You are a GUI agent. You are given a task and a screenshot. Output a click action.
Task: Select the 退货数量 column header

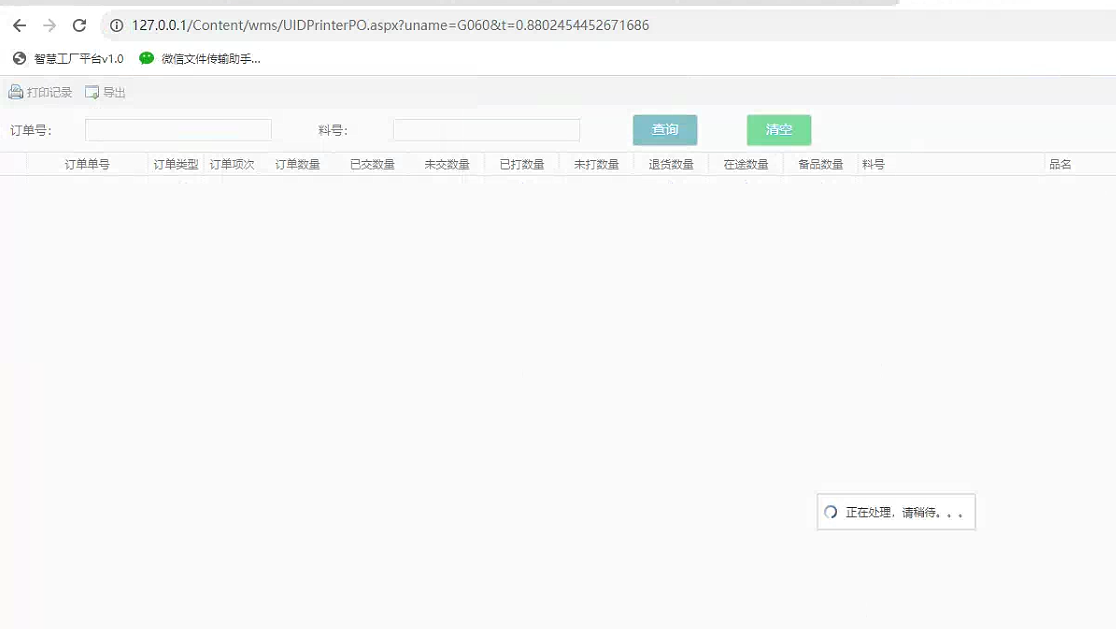click(671, 164)
